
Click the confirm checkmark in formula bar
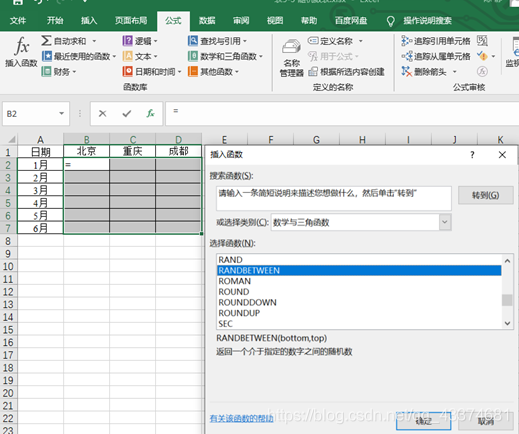tap(127, 114)
